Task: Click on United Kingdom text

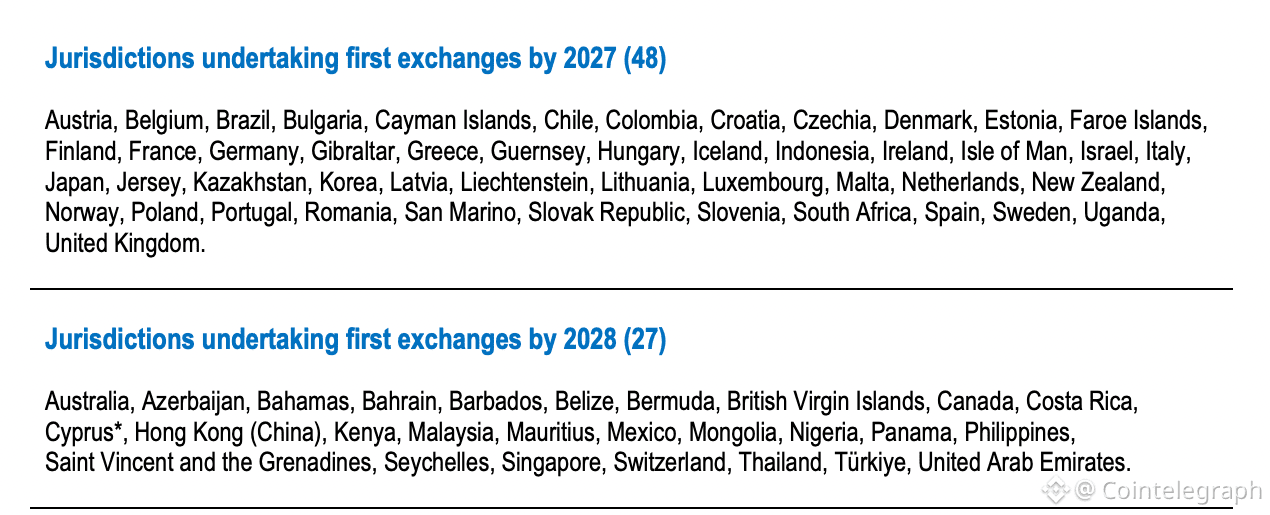Action: [124, 244]
